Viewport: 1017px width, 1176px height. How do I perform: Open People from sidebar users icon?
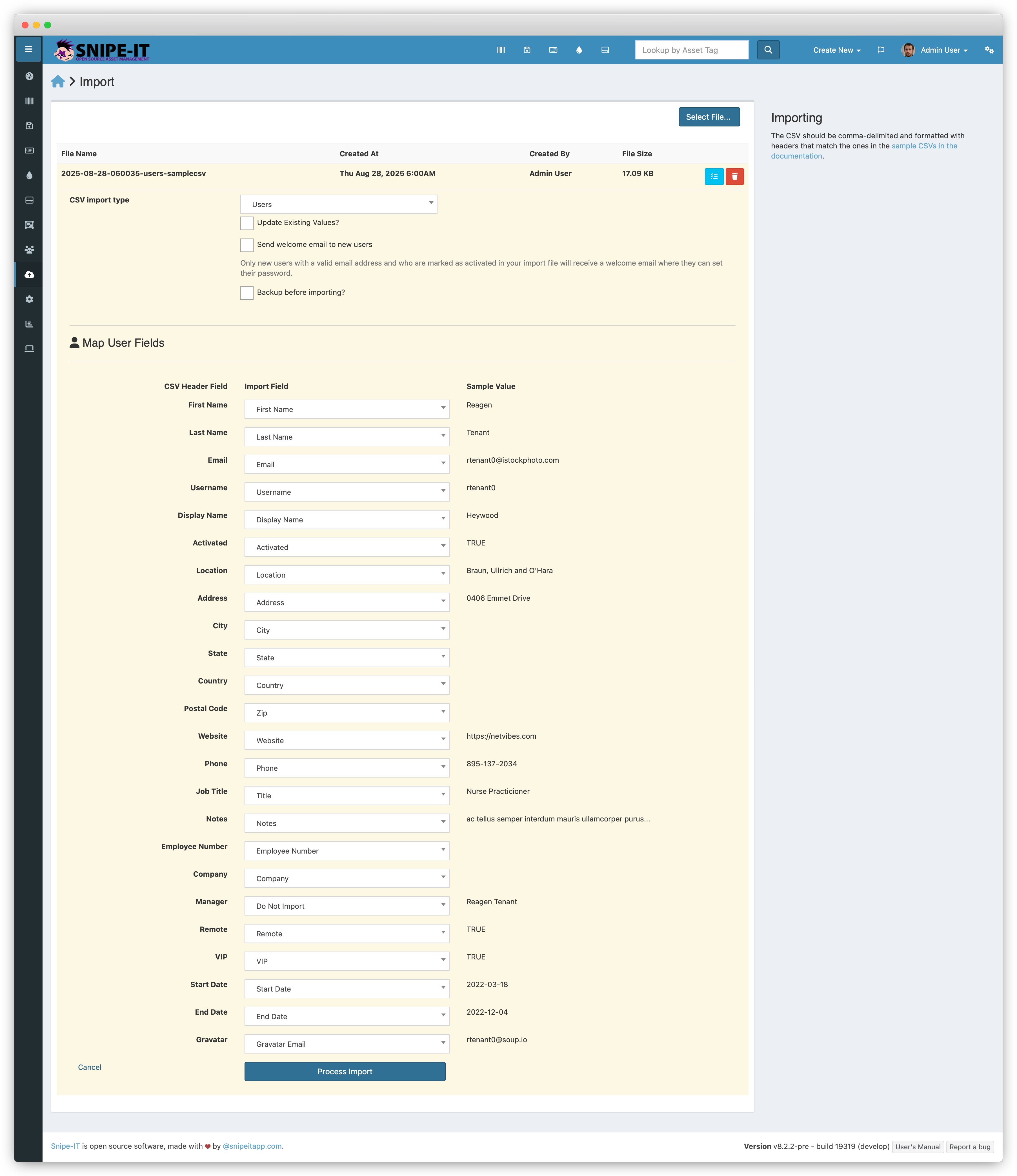click(x=30, y=250)
